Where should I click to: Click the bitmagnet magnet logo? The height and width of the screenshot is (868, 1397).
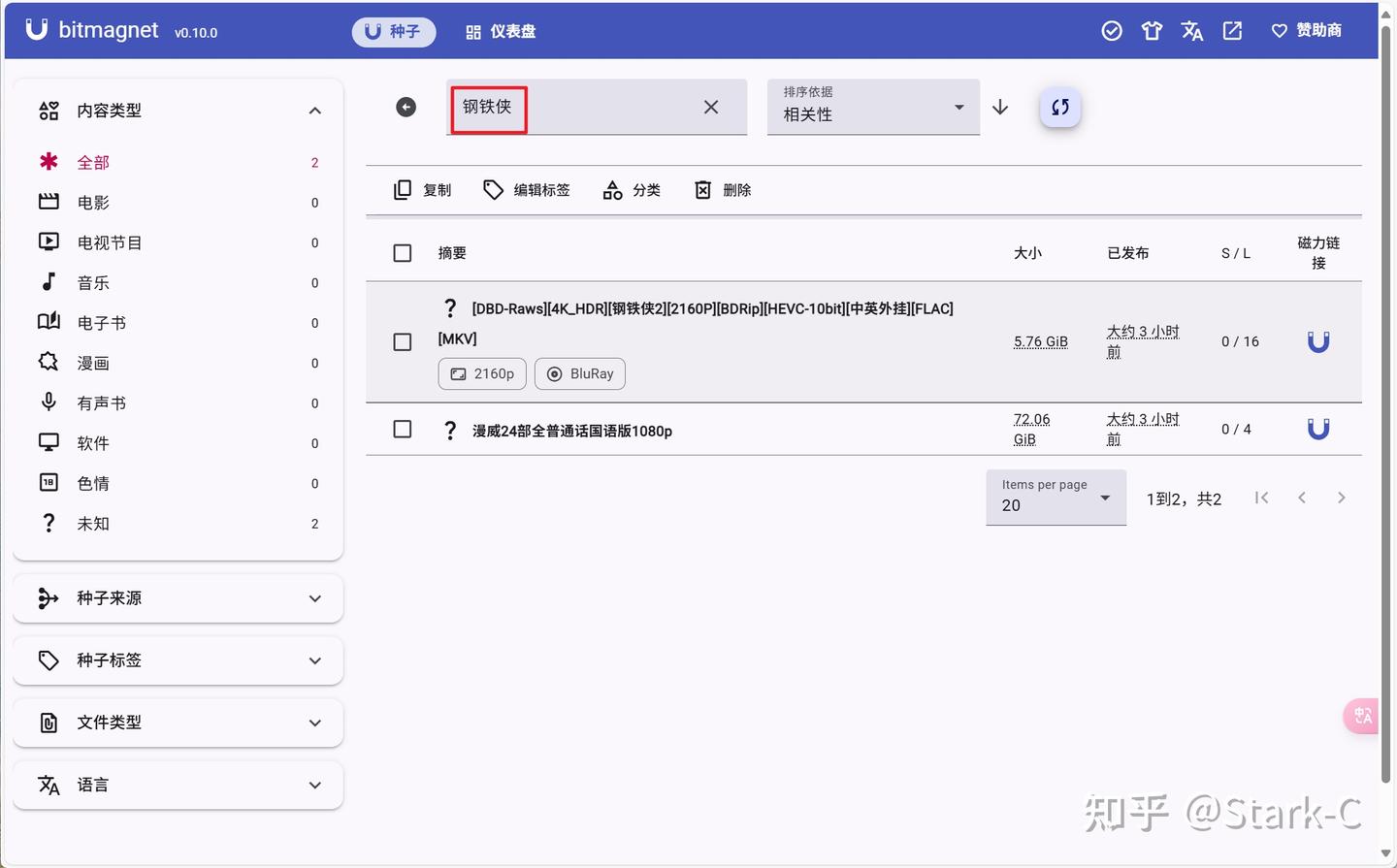point(36,29)
